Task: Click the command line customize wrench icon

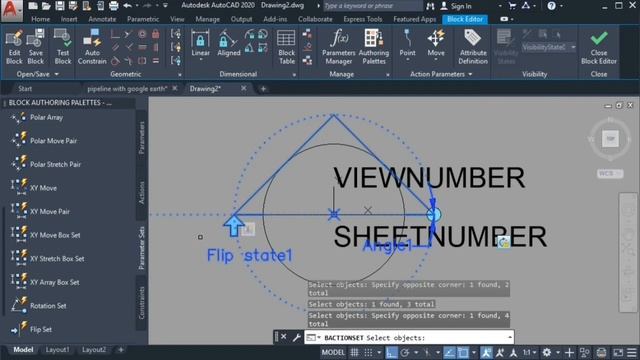Action: 296,338
